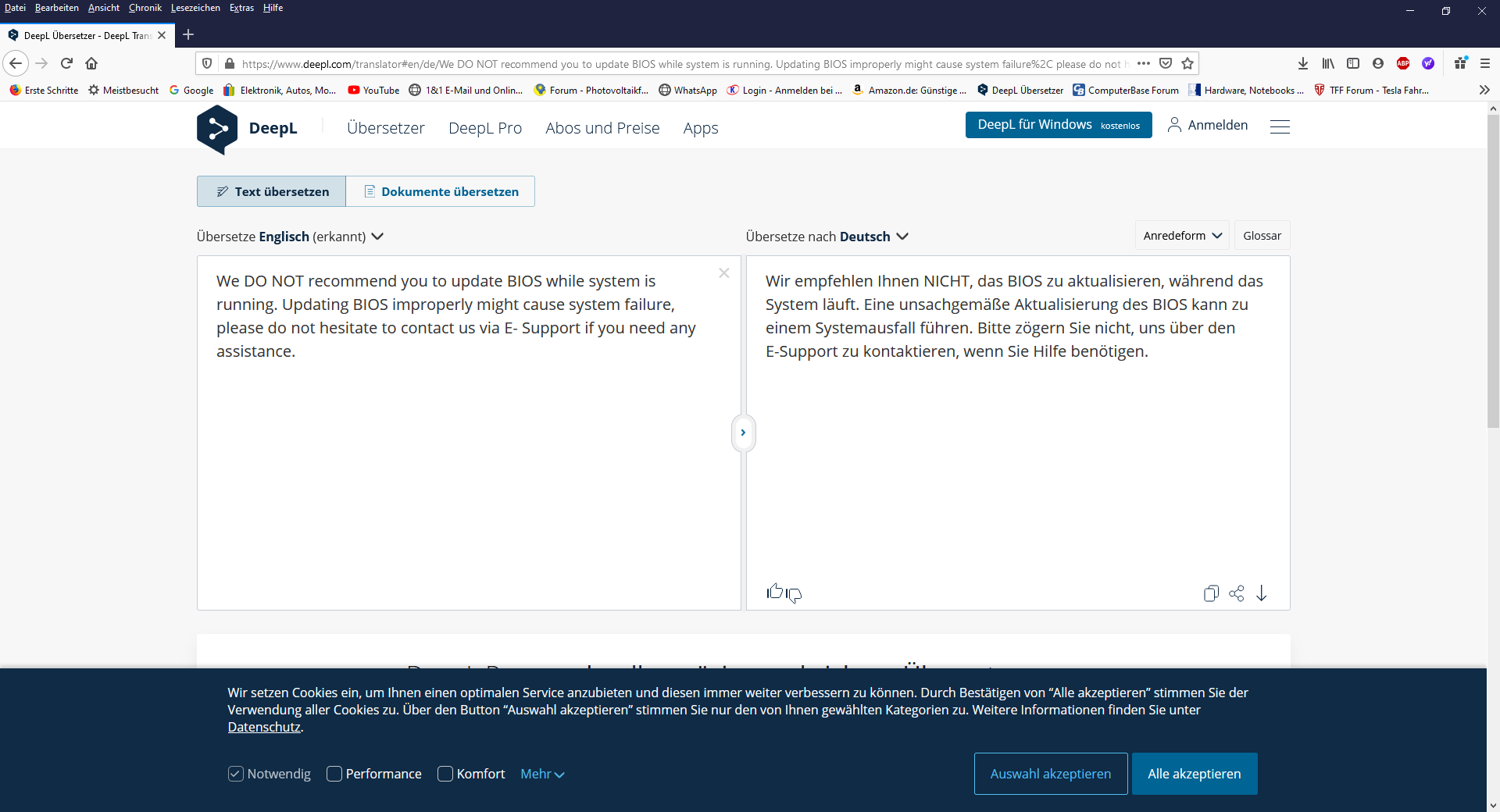The image size is (1500, 812).
Task: Switch to Dokumente übersetzen tab
Action: tap(441, 191)
